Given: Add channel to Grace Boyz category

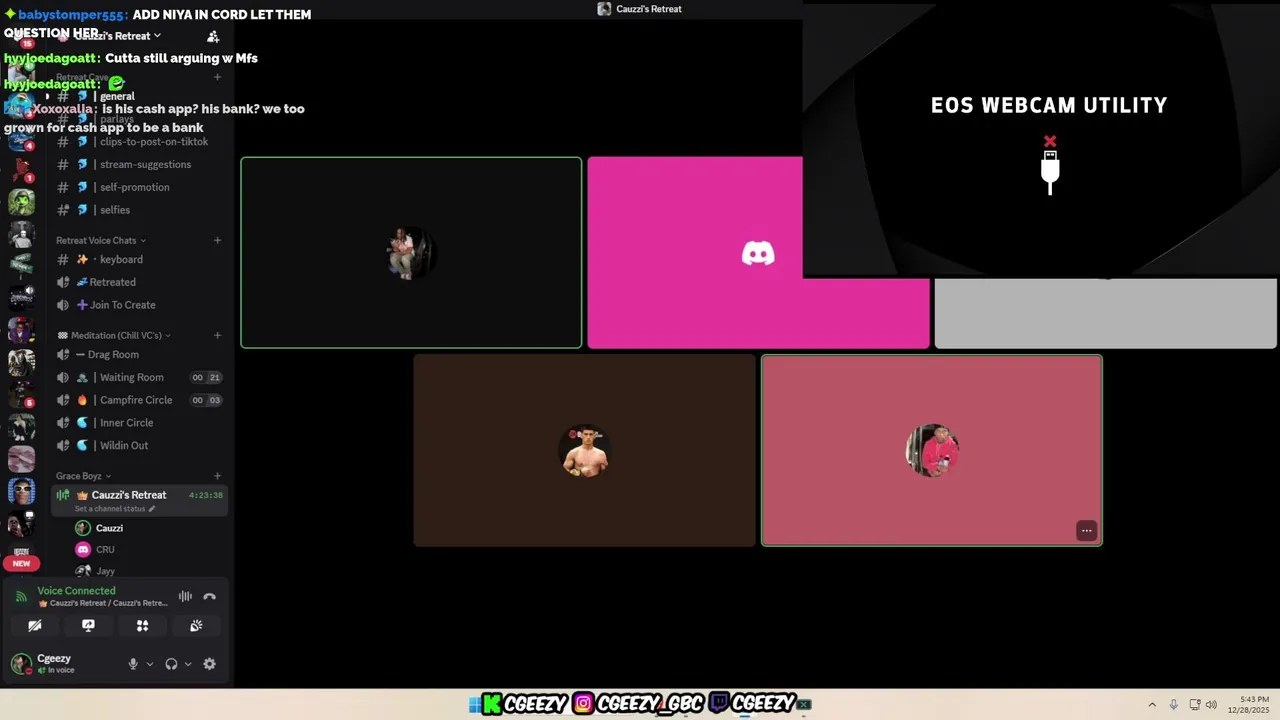Looking at the screenshot, I should [217, 476].
